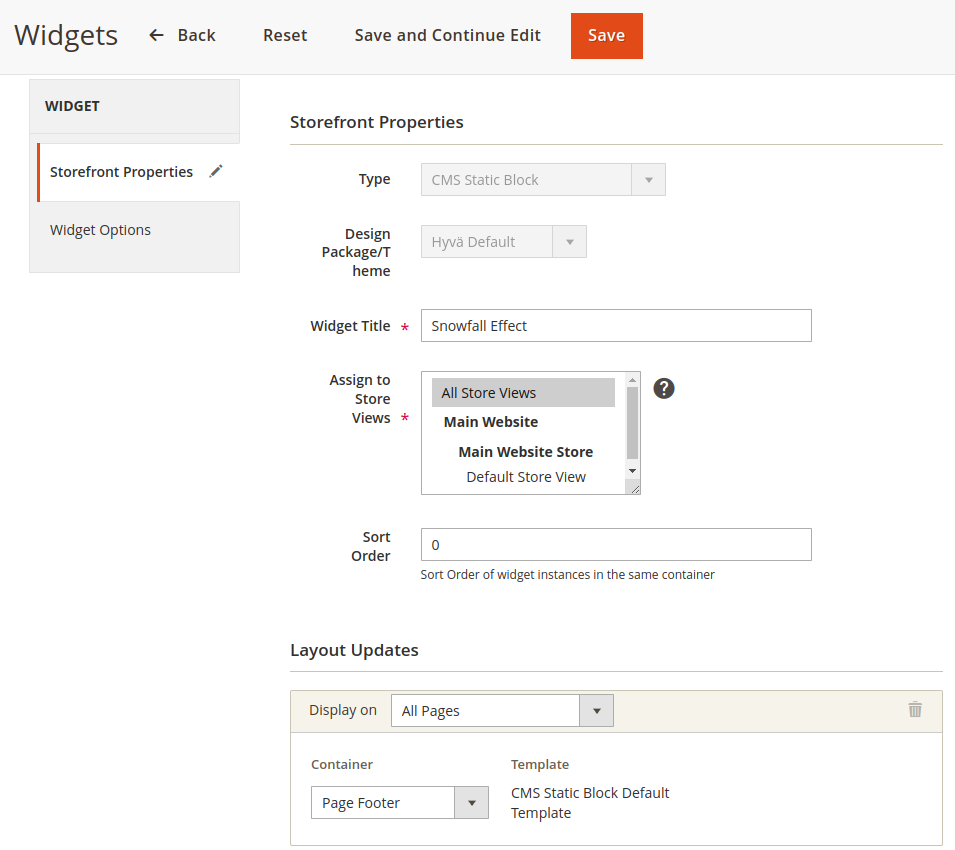Click store views list scroll down arrow

point(632,471)
